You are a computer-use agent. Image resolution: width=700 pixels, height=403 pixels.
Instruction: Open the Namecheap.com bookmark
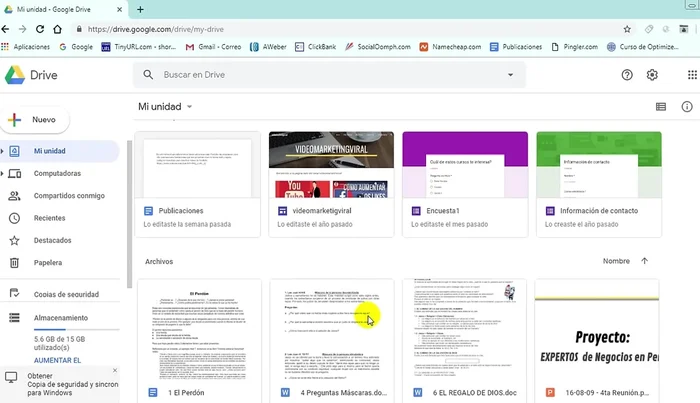[450, 47]
